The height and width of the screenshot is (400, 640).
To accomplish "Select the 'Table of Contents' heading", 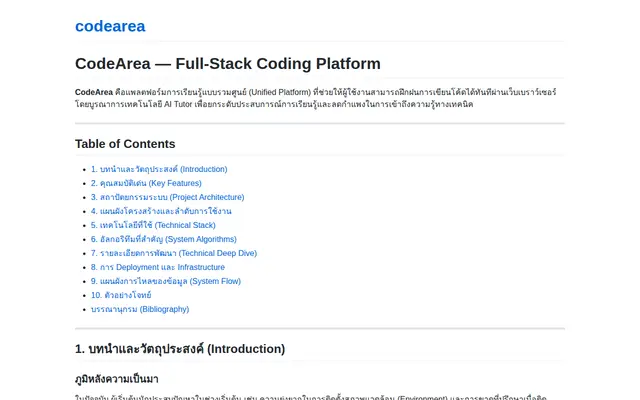I will click(125, 144).
